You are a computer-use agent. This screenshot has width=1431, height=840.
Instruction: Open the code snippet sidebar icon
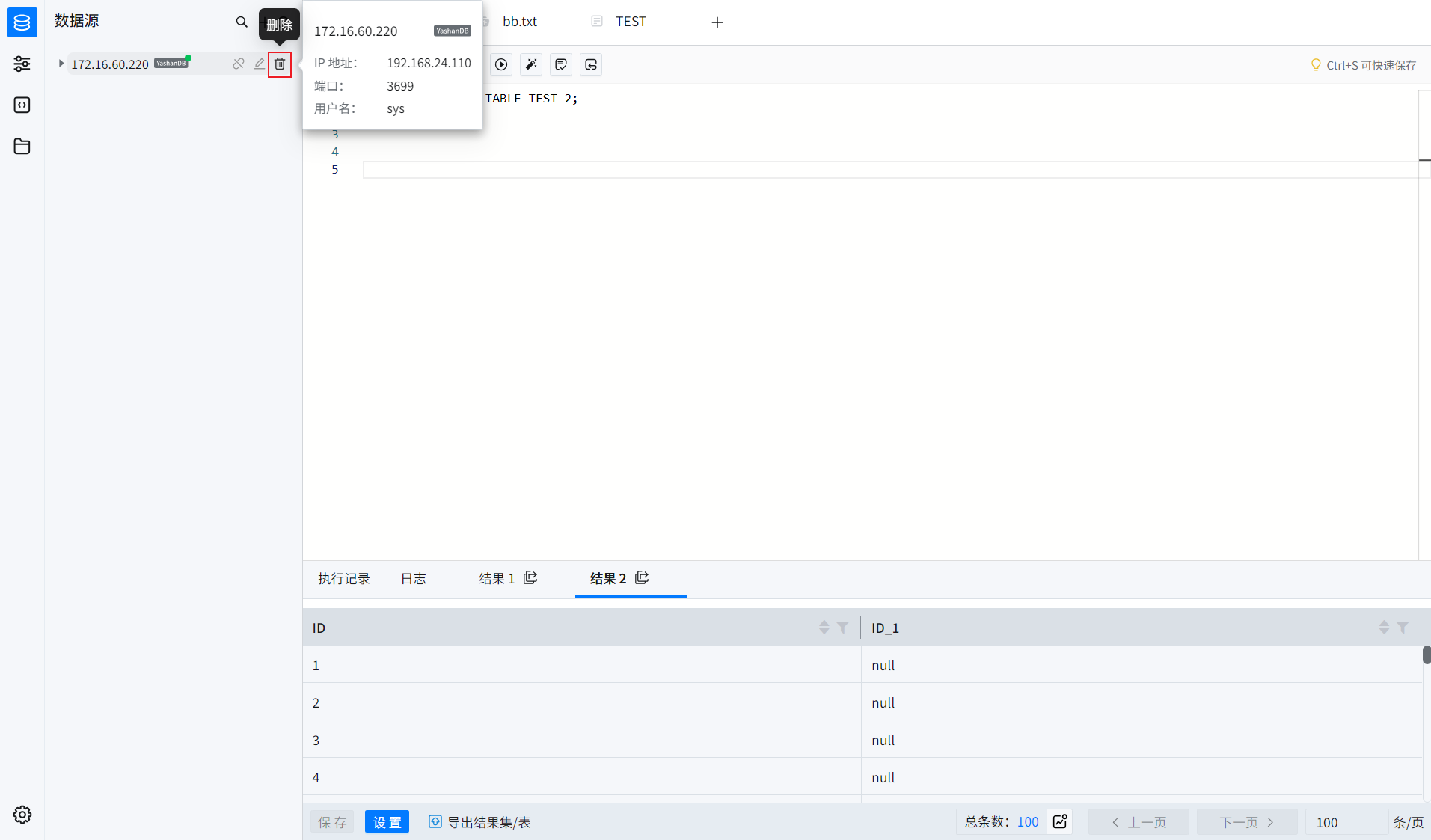(x=22, y=105)
